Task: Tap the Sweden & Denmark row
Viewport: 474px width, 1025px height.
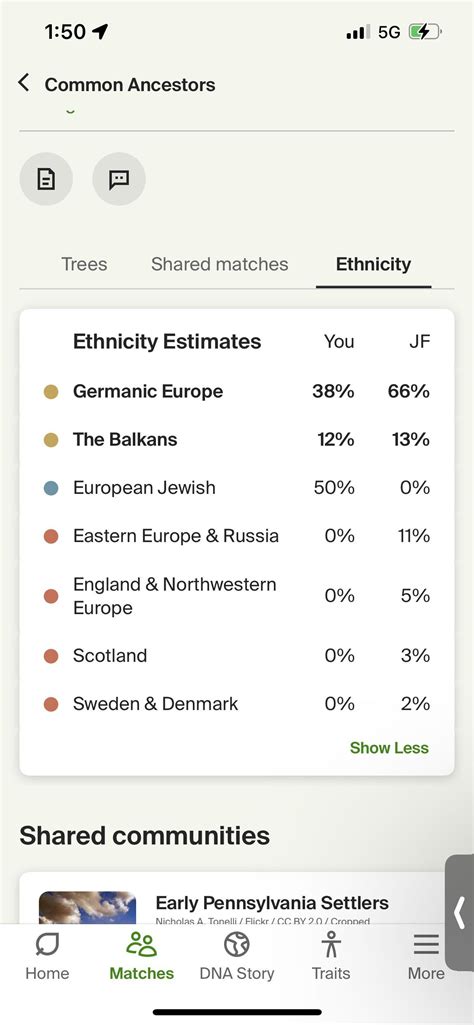Action: click(237, 704)
